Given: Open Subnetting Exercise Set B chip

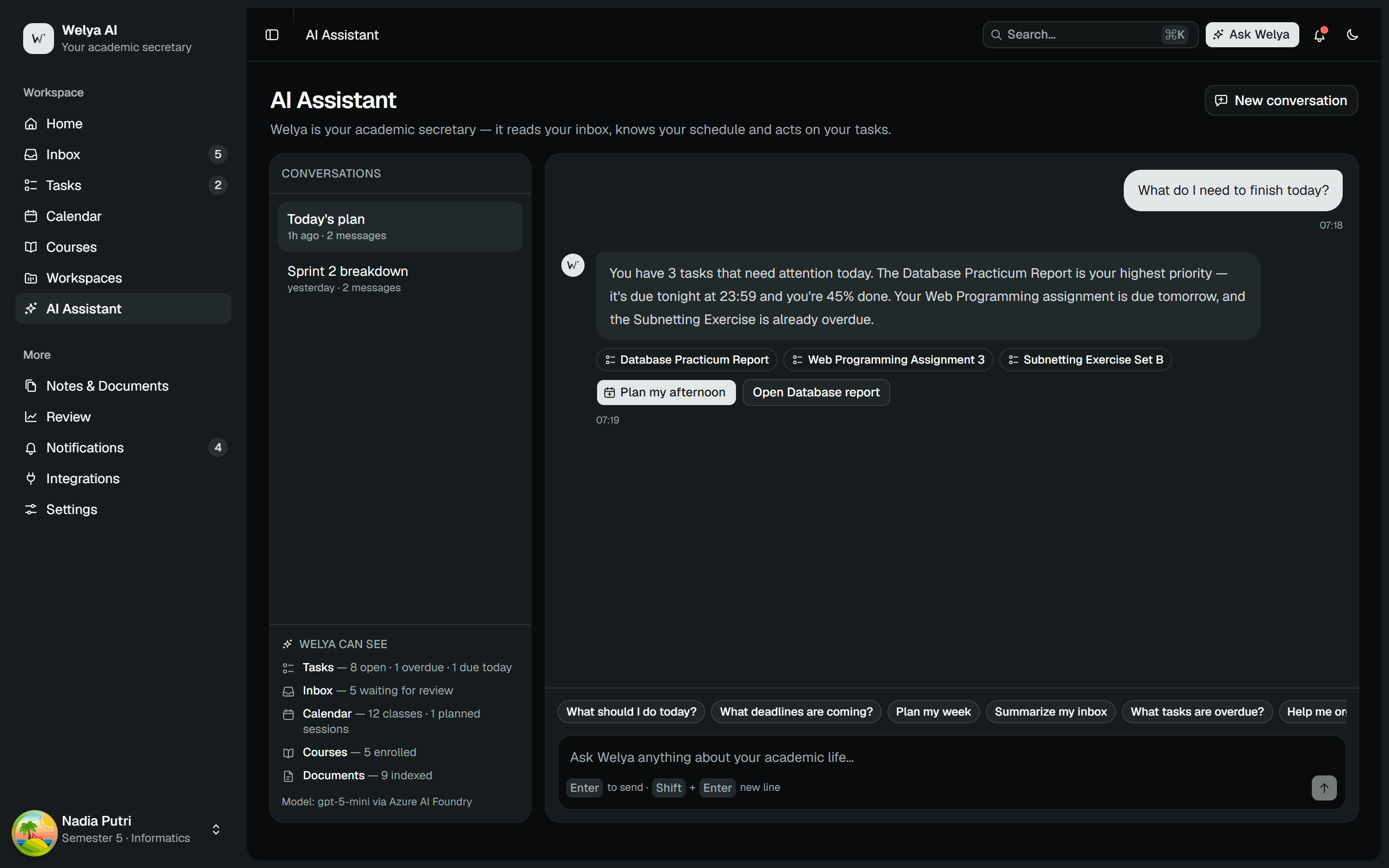Looking at the screenshot, I should [1085, 360].
